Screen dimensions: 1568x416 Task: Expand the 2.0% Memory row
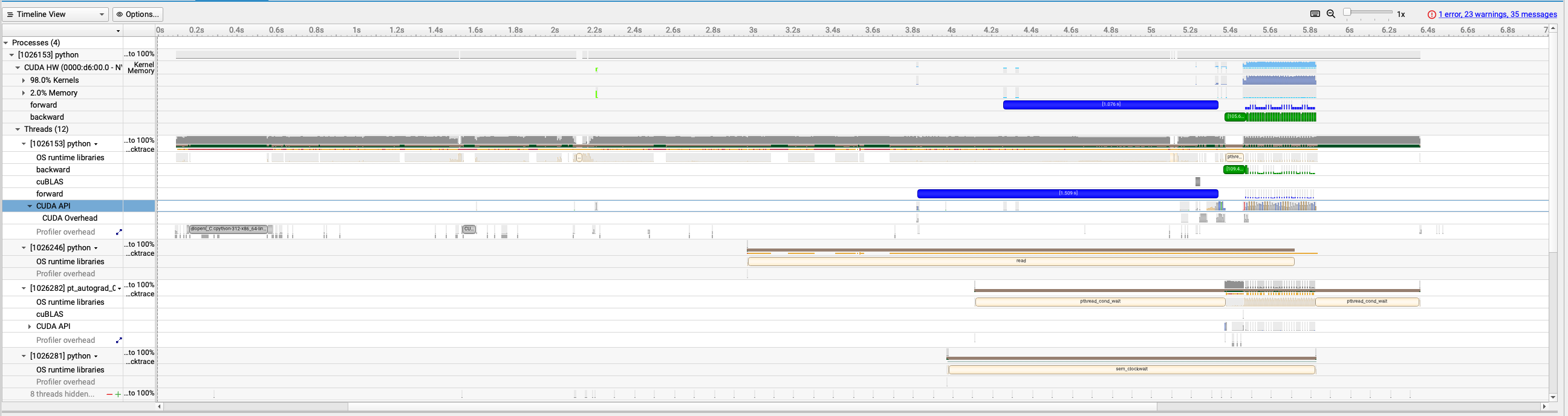24,93
